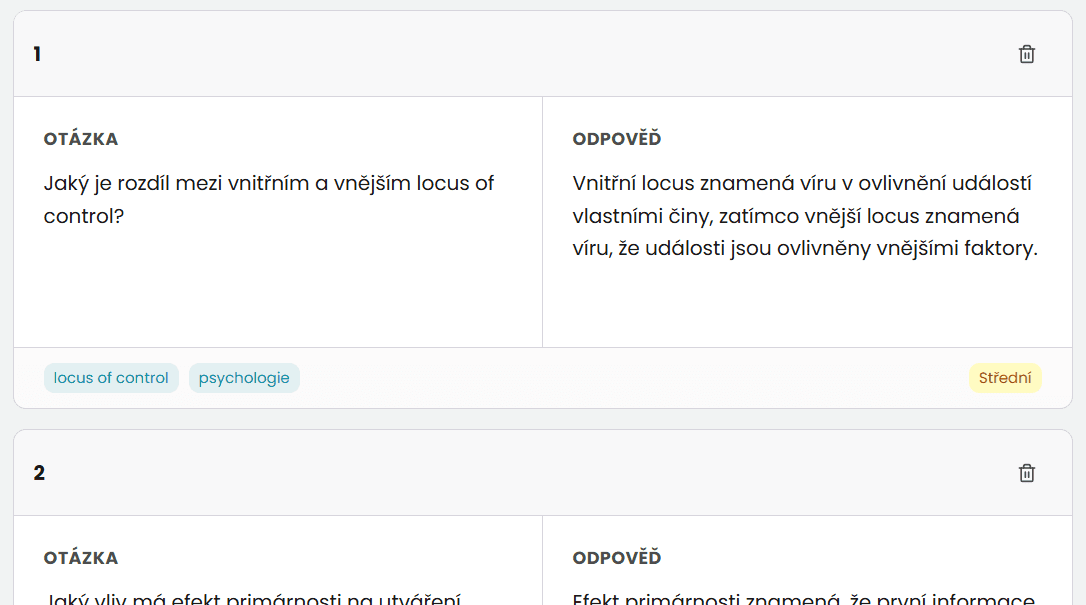Select the 'locus of control' tag chip

point(111,378)
